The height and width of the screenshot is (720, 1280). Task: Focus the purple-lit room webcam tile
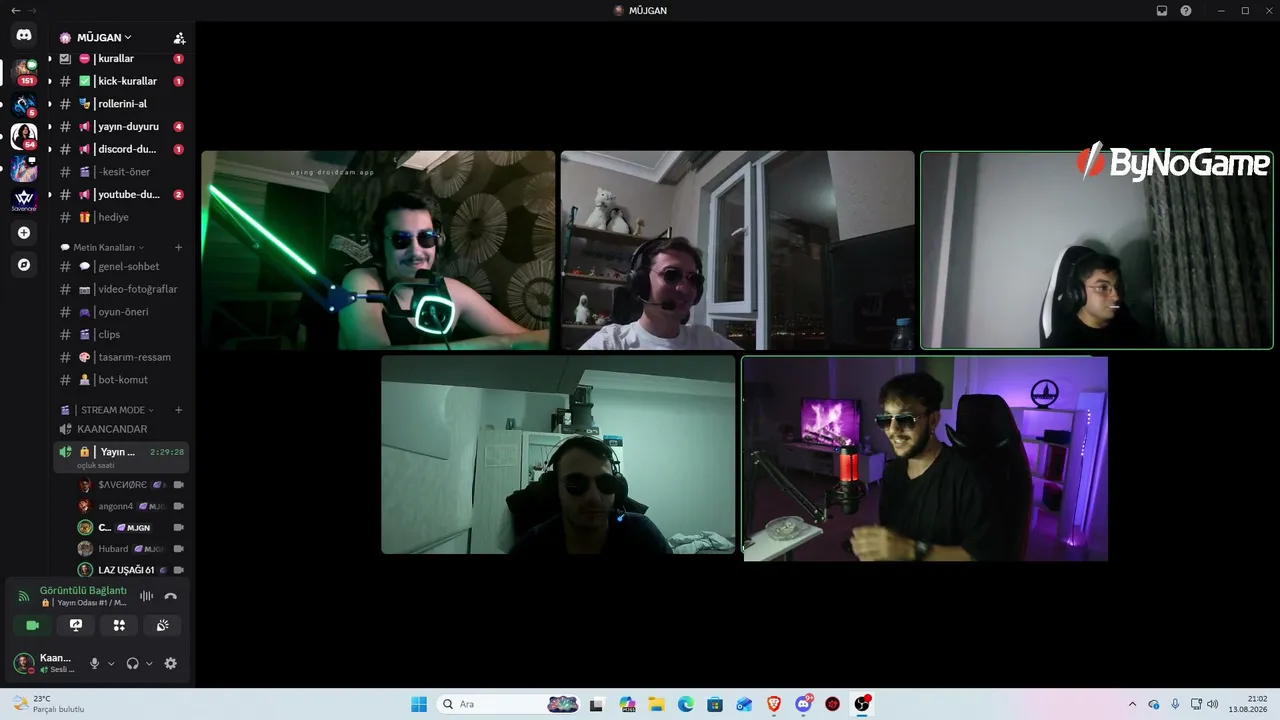coord(925,458)
